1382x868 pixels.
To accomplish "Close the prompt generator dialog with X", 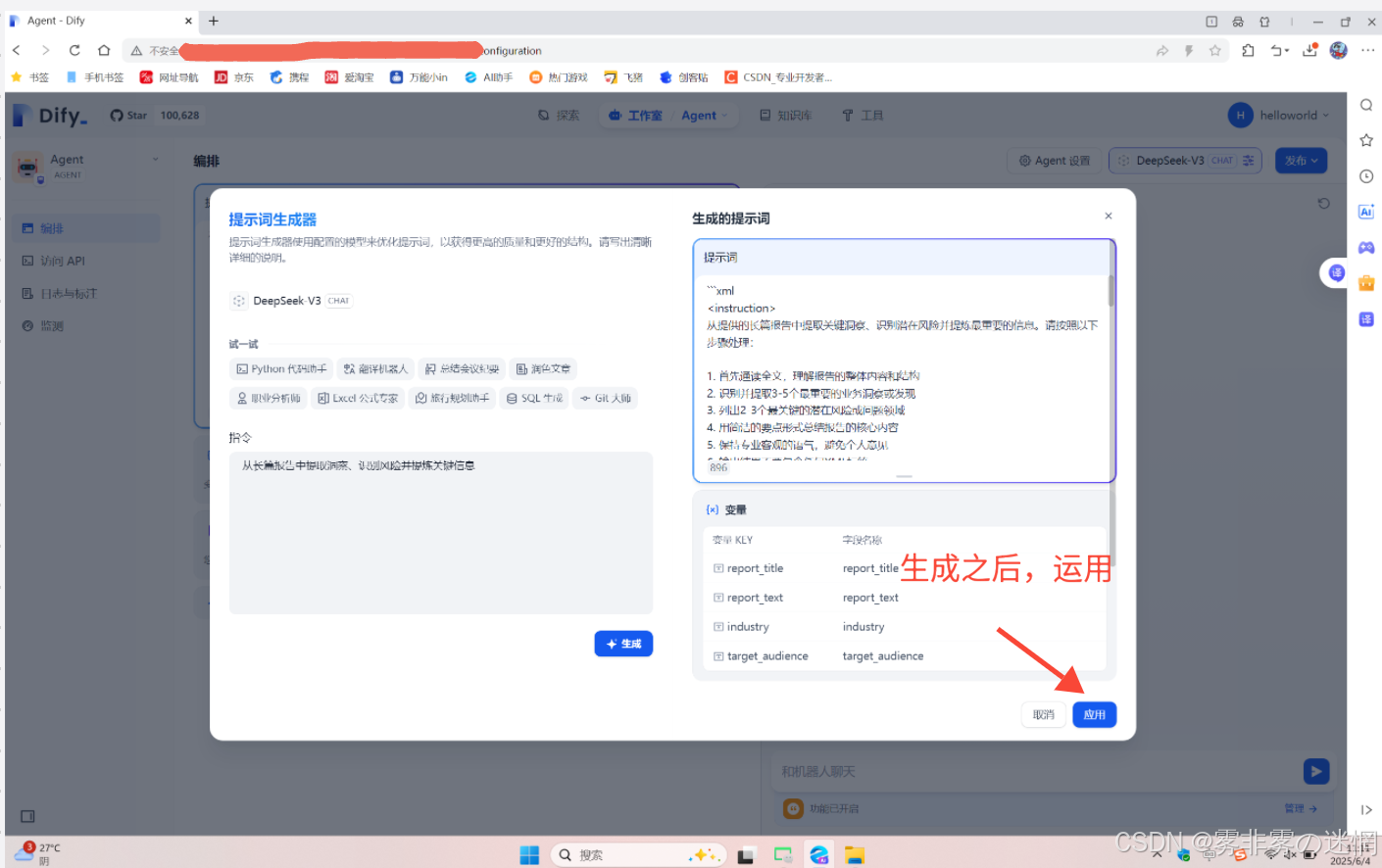I will pos(1108,217).
